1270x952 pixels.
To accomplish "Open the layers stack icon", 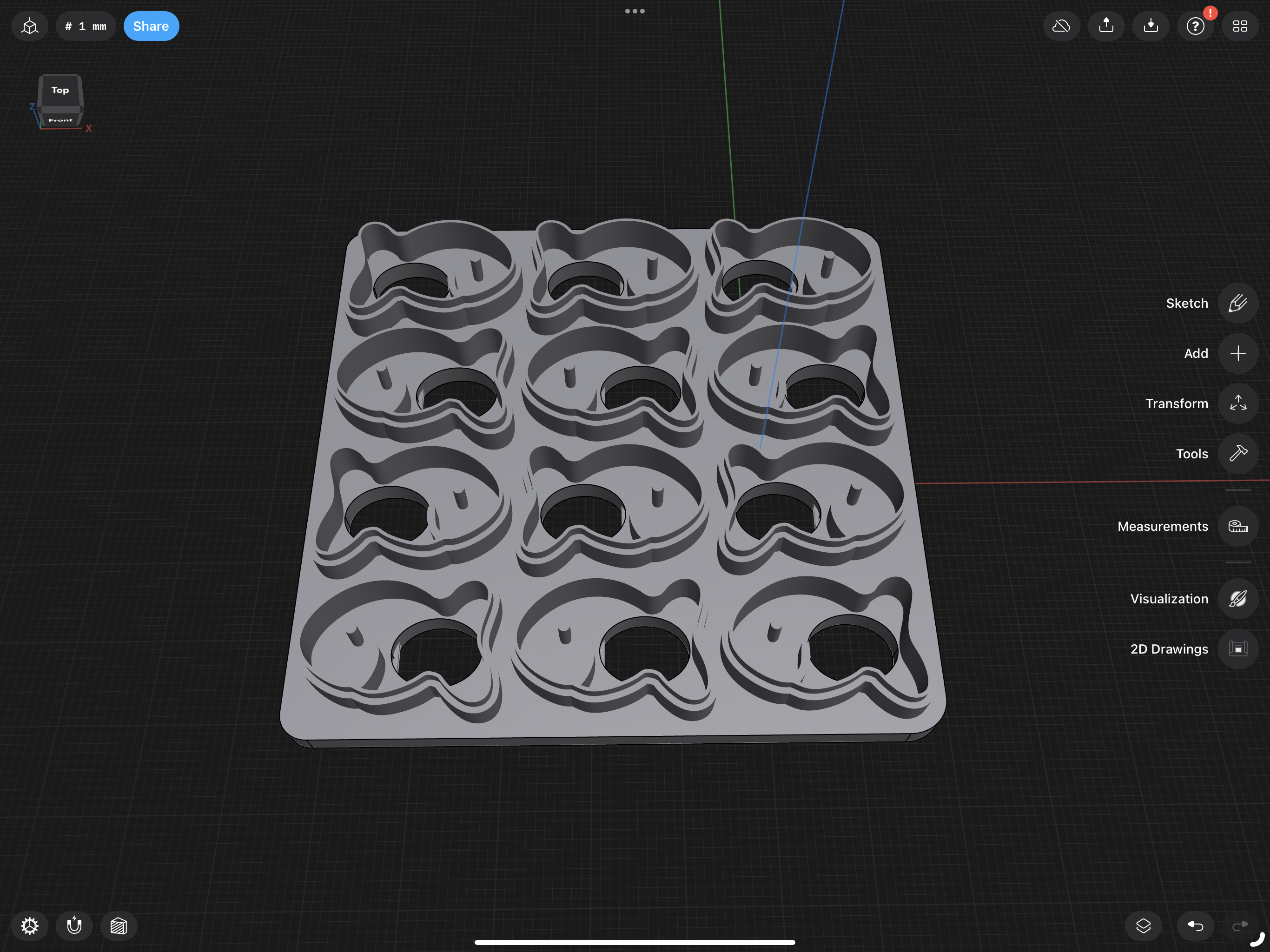I will coord(1143,926).
